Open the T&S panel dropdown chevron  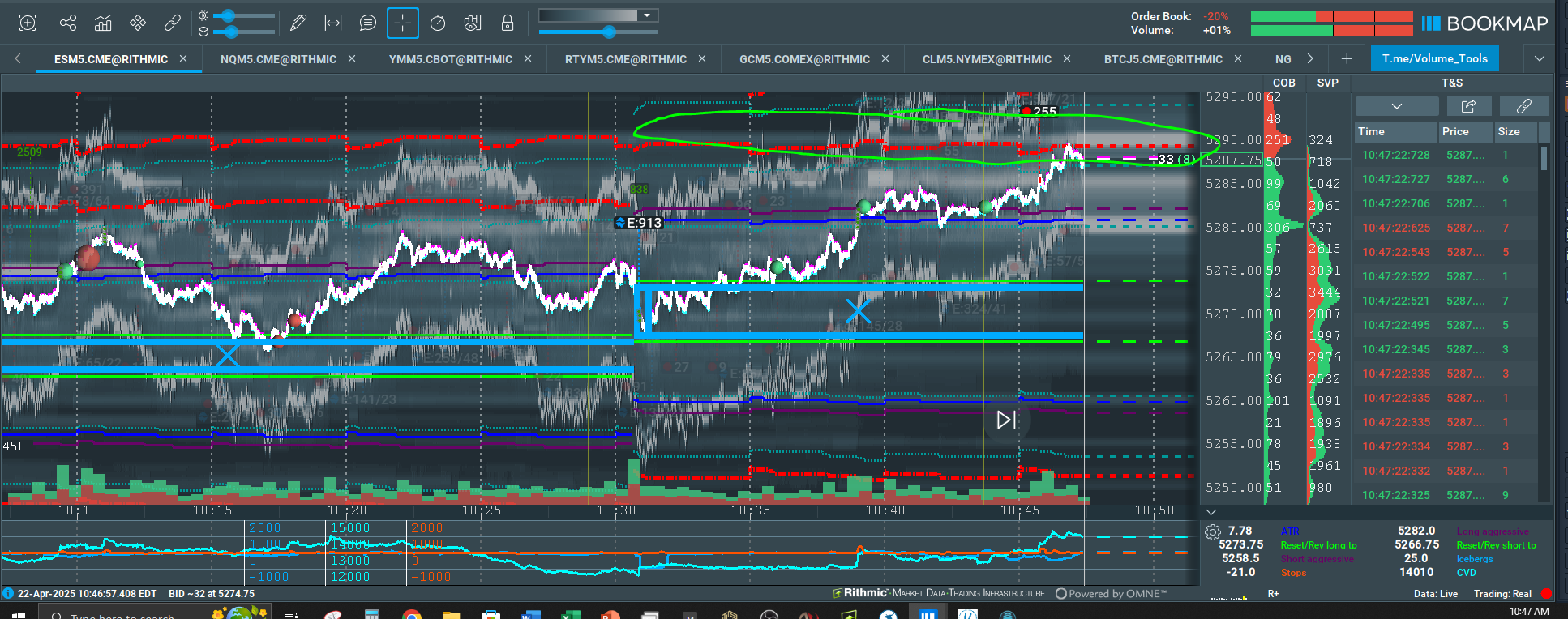coord(1397,106)
